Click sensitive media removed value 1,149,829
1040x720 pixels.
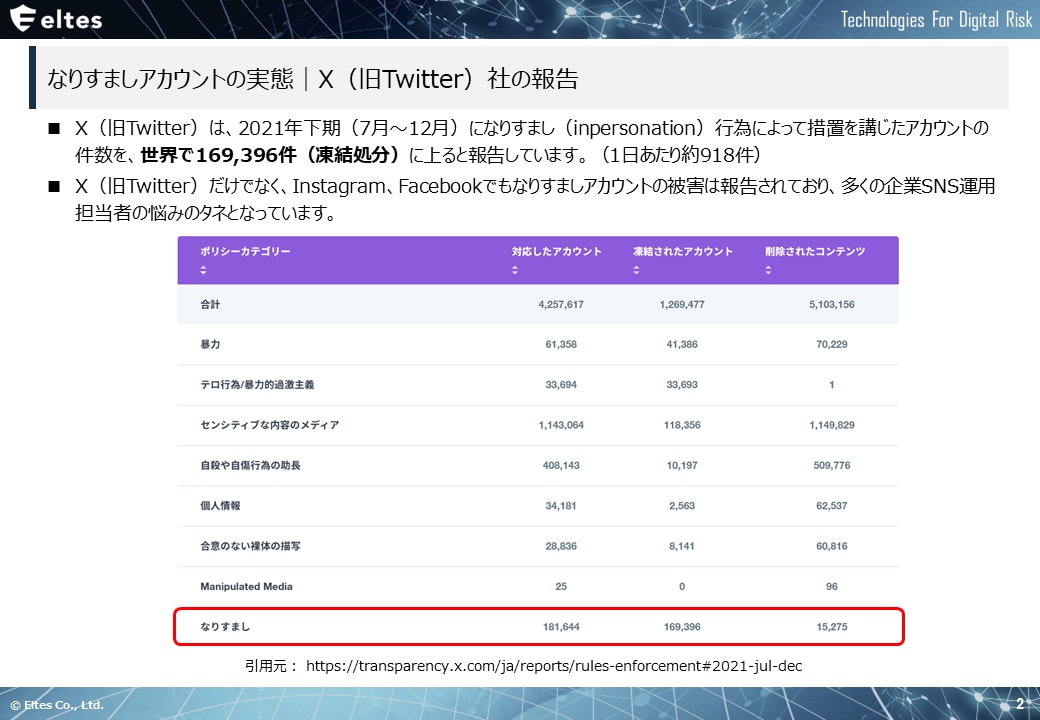click(832, 425)
